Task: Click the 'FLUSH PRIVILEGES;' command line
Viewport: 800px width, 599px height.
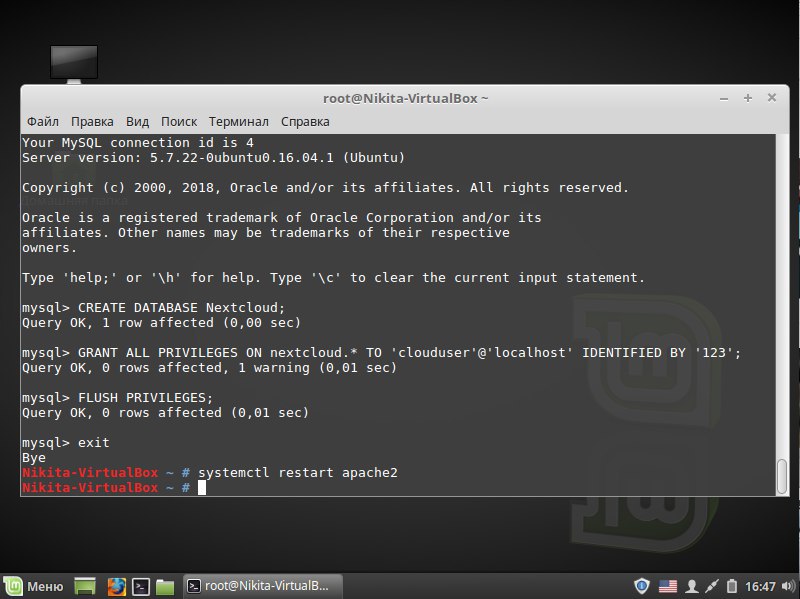Action: (x=117, y=398)
